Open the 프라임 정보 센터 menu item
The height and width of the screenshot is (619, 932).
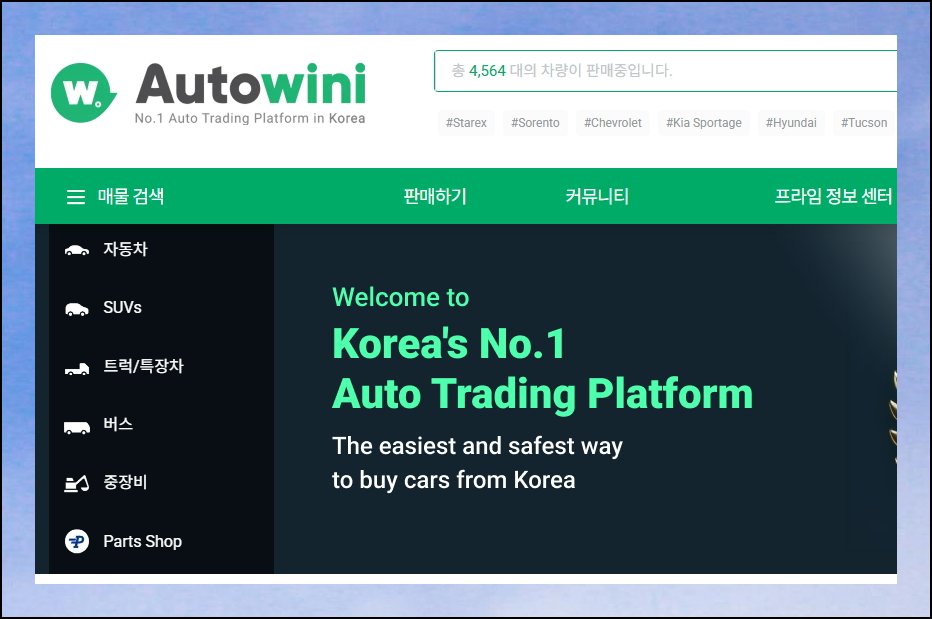click(x=833, y=196)
